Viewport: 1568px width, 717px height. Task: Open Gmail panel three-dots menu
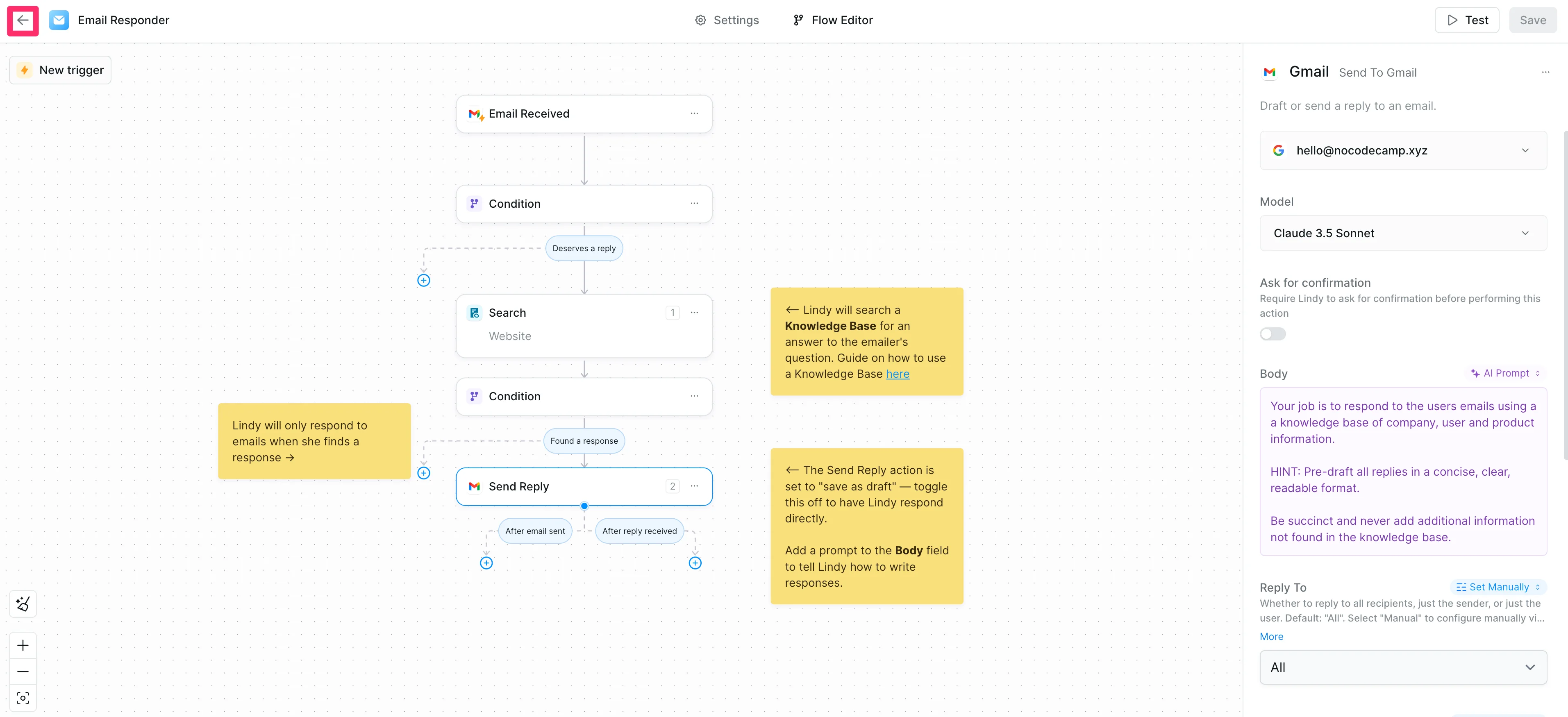[1545, 73]
